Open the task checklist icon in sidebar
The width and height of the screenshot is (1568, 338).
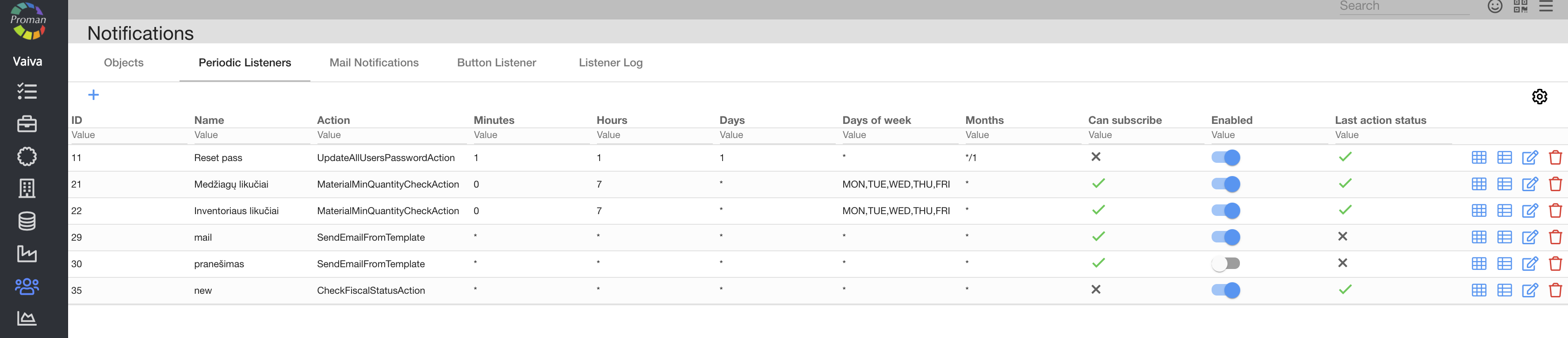point(27,91)
